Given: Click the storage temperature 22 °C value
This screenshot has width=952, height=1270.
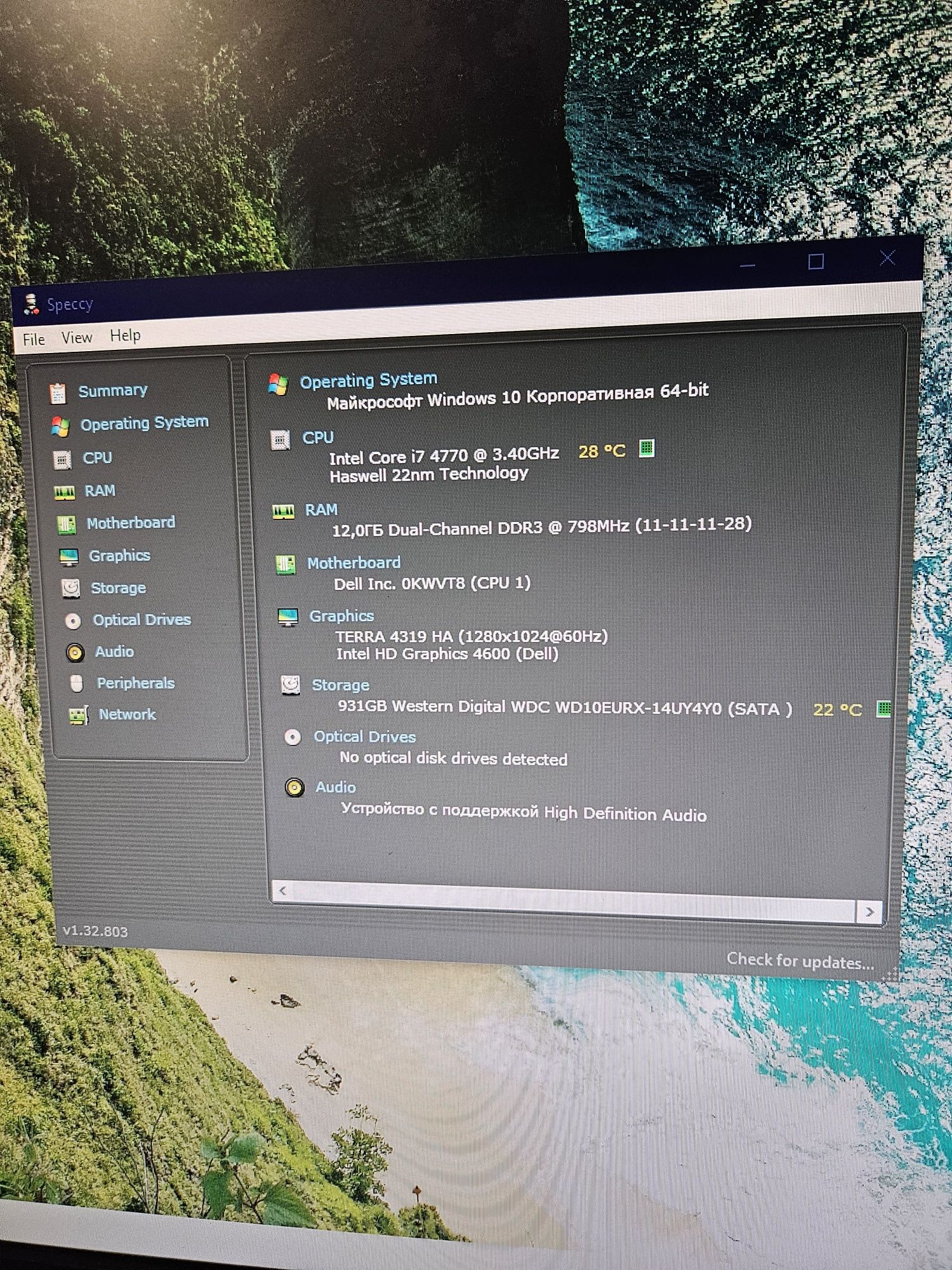Looking at the screenshot, I should coord(838,709).
